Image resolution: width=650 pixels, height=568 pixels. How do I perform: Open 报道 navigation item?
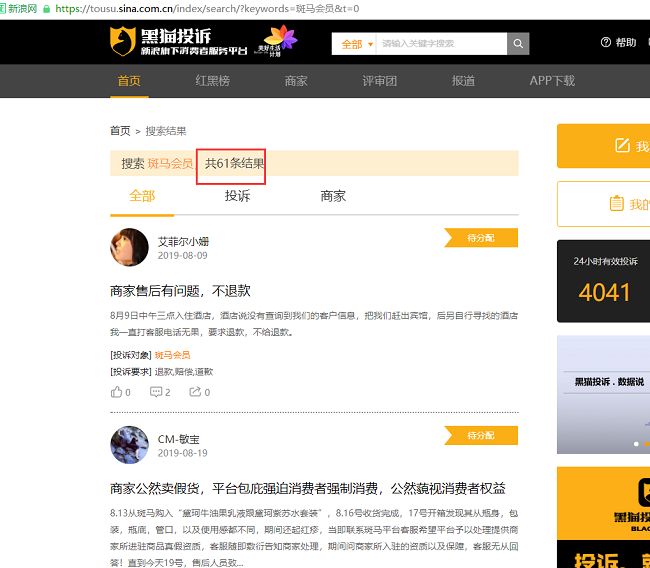pos(463,80)
